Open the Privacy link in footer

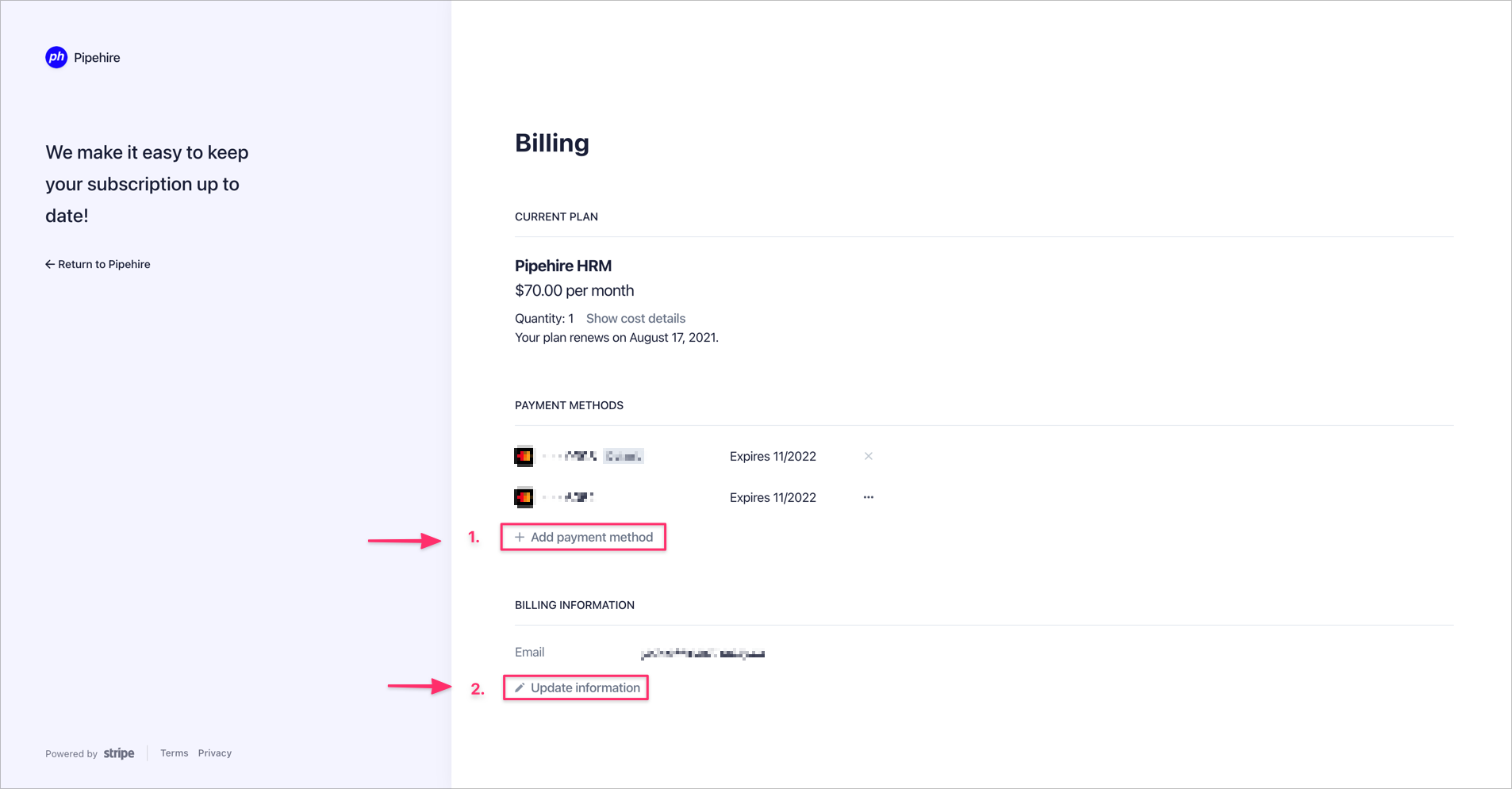click(x=215, y=753)
